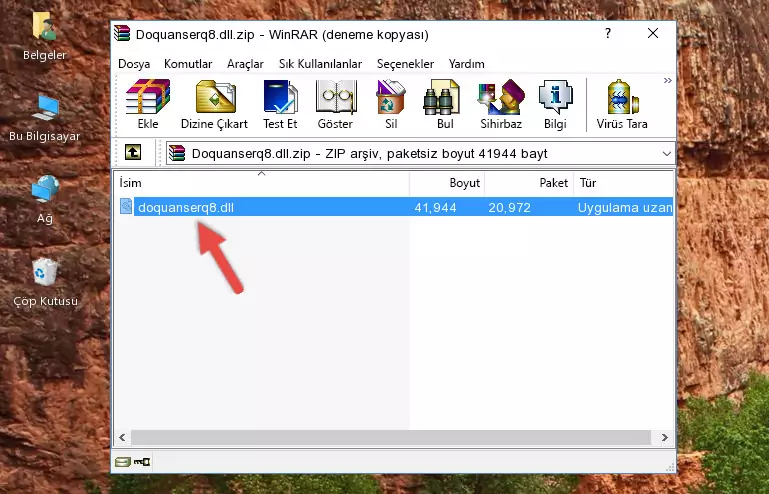Sort by Paket column header

click(529, 183)
